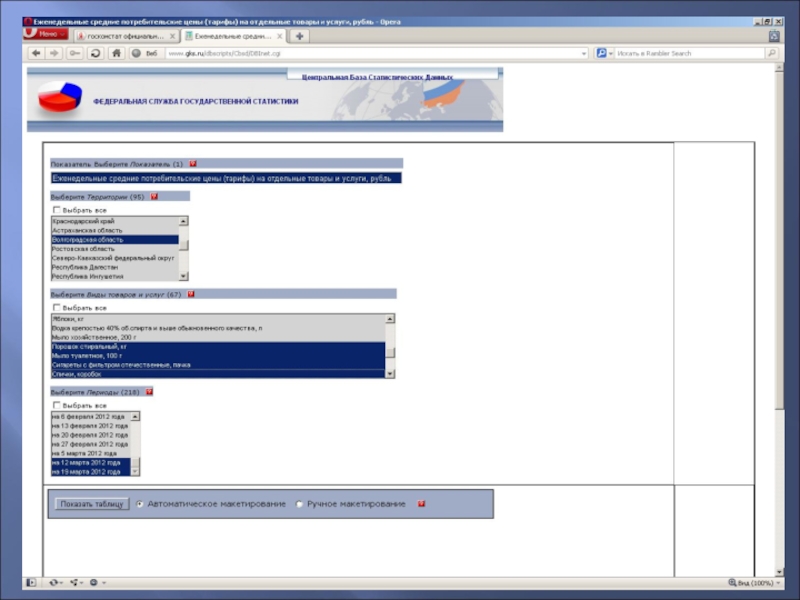Open the zoom 'Вид (100%)' control
800x600 pixels.
(x=754, y=583)
